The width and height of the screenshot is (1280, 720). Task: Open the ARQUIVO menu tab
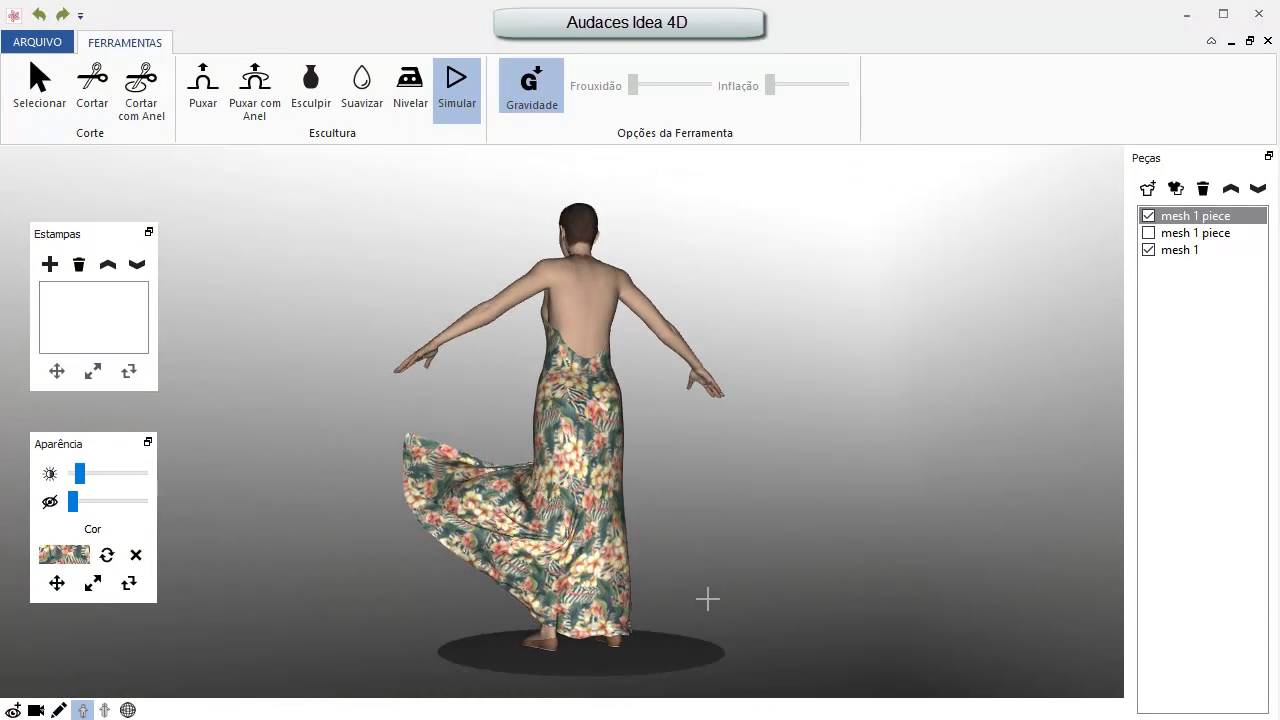pyautogui.click(x=37, y=42)
